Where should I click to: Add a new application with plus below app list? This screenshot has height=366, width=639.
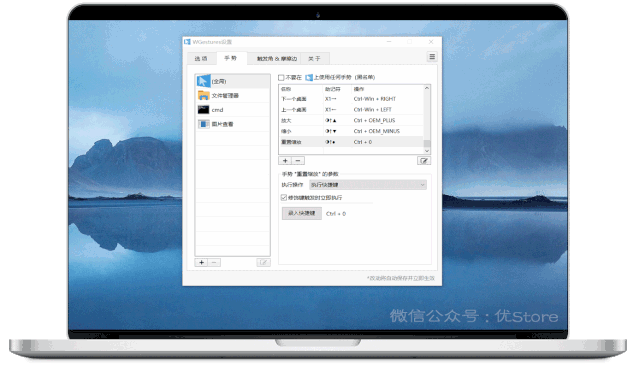click(x=201, y=262)
